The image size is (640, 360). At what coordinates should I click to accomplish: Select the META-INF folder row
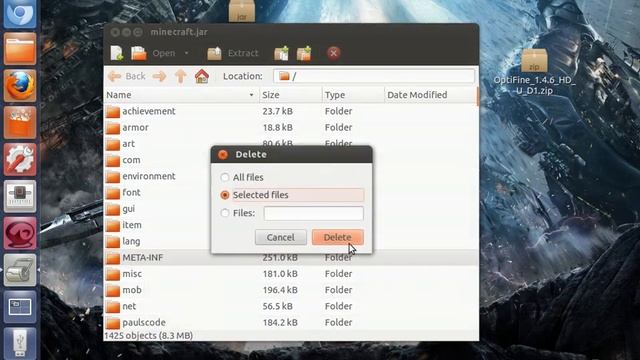[x=291, y=258]
